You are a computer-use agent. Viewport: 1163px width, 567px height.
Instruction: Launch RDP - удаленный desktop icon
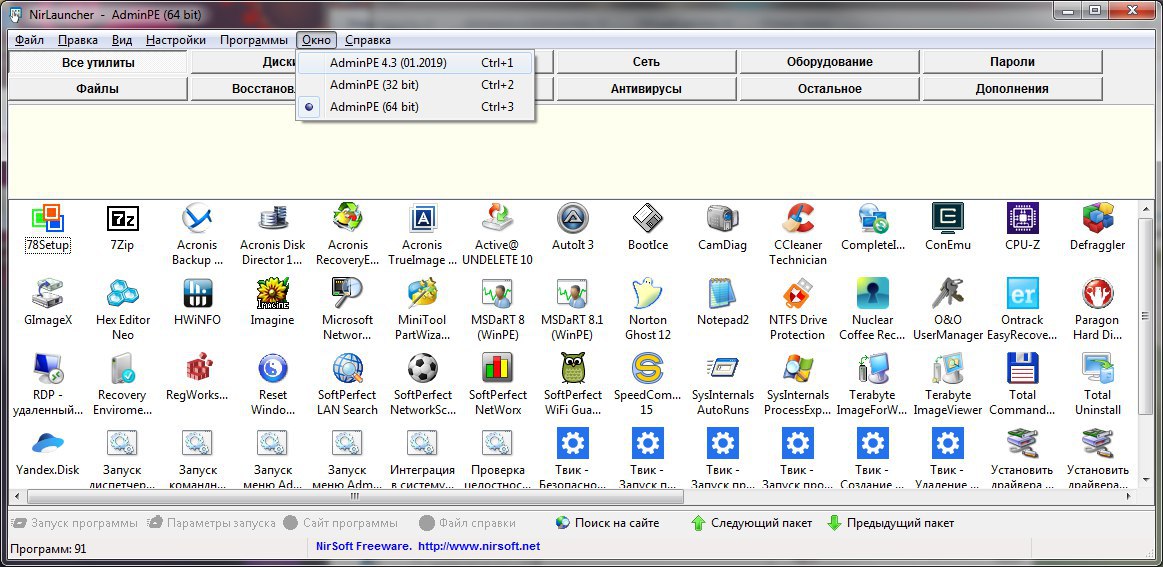(48, 369)
